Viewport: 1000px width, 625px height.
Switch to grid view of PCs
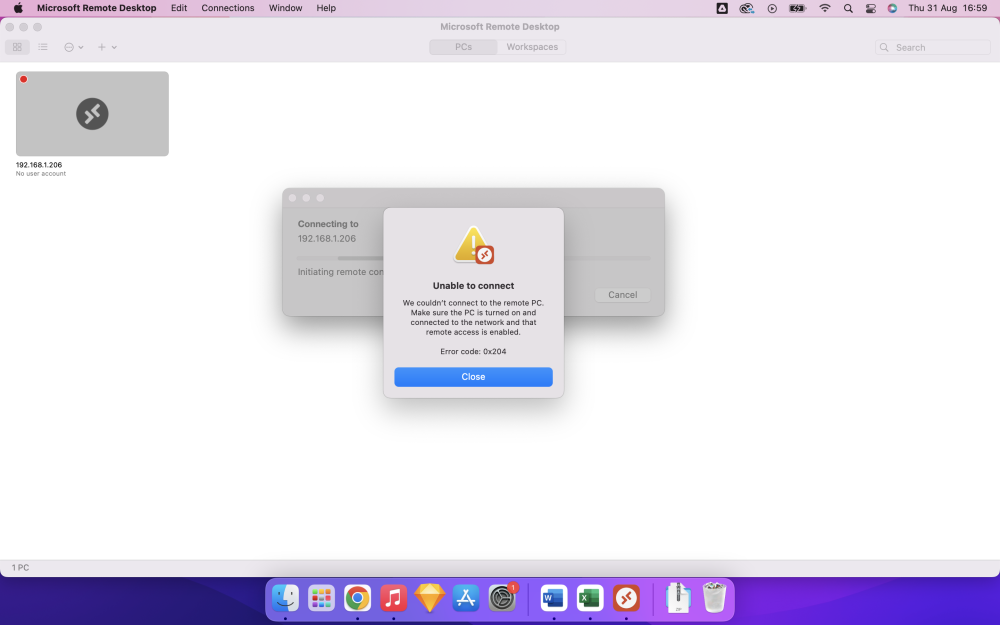tap(17, 47)
